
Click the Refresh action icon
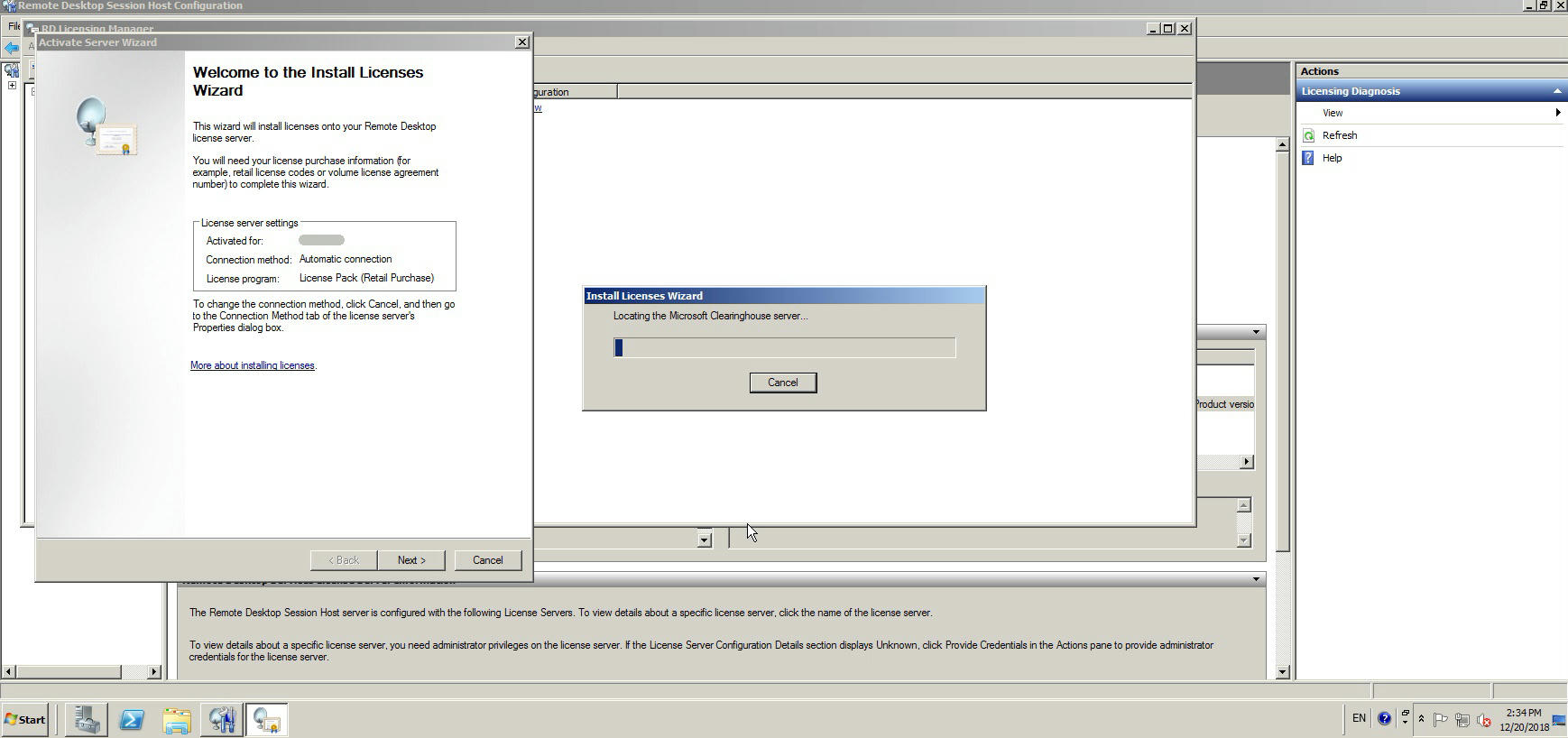pyautogui.click(x=1309, y=135)
